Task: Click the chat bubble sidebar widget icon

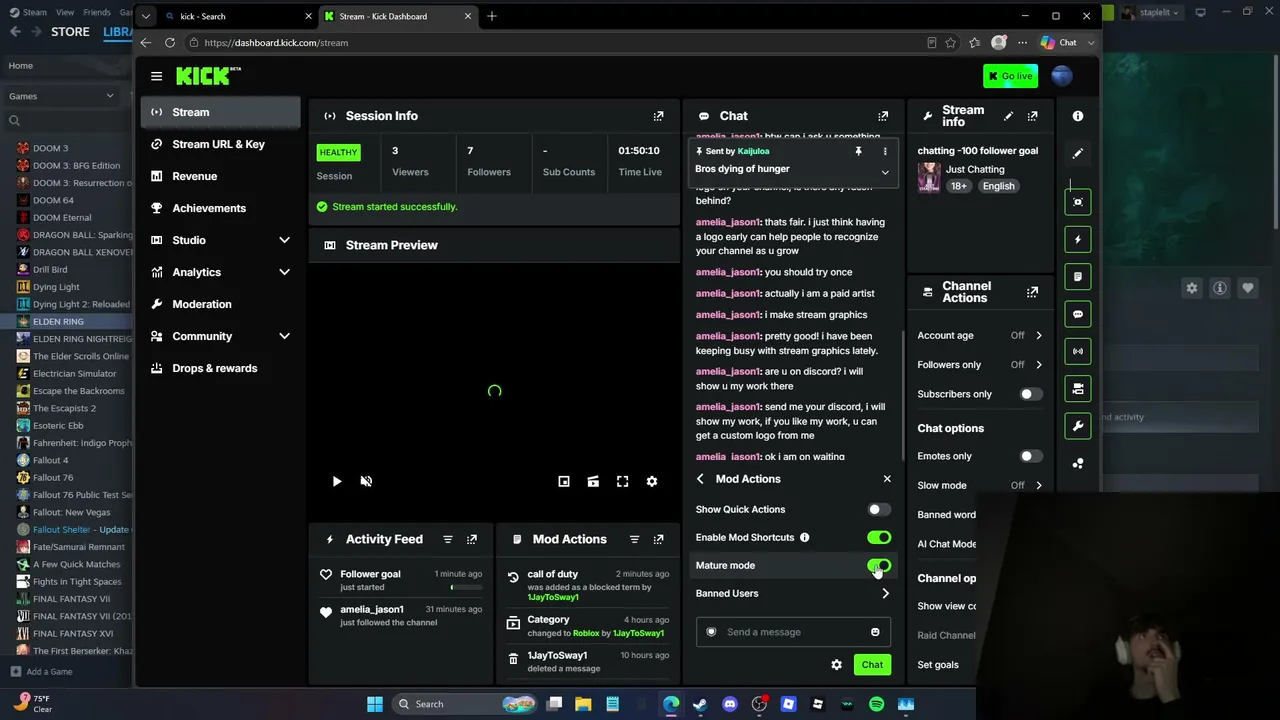Action: tap(1078, 314)
